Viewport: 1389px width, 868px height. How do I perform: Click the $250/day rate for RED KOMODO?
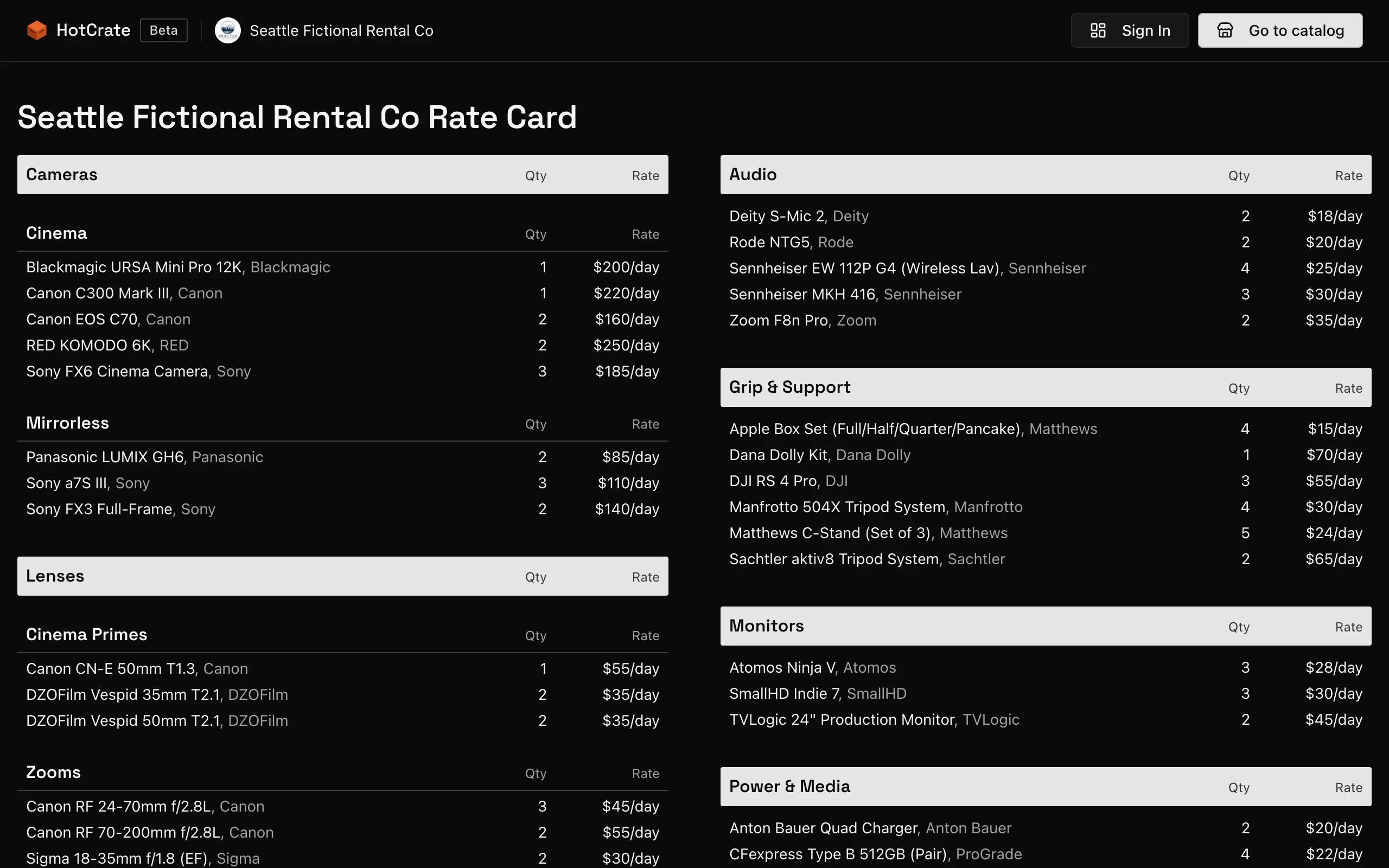click(x=626, y=346)
